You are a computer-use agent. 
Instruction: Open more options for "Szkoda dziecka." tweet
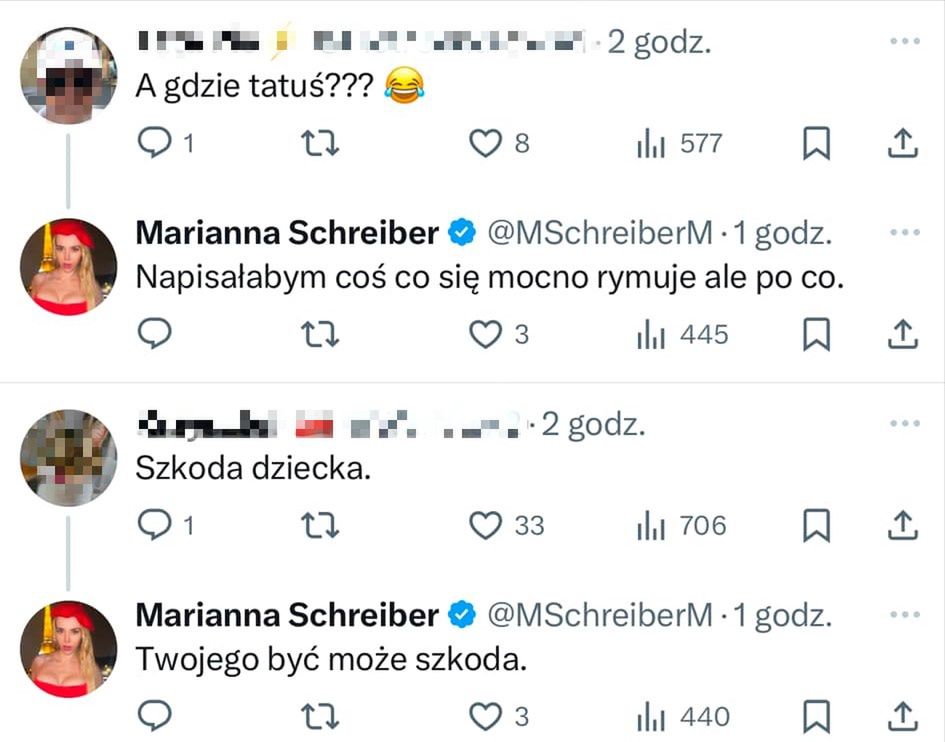(903, 424)
